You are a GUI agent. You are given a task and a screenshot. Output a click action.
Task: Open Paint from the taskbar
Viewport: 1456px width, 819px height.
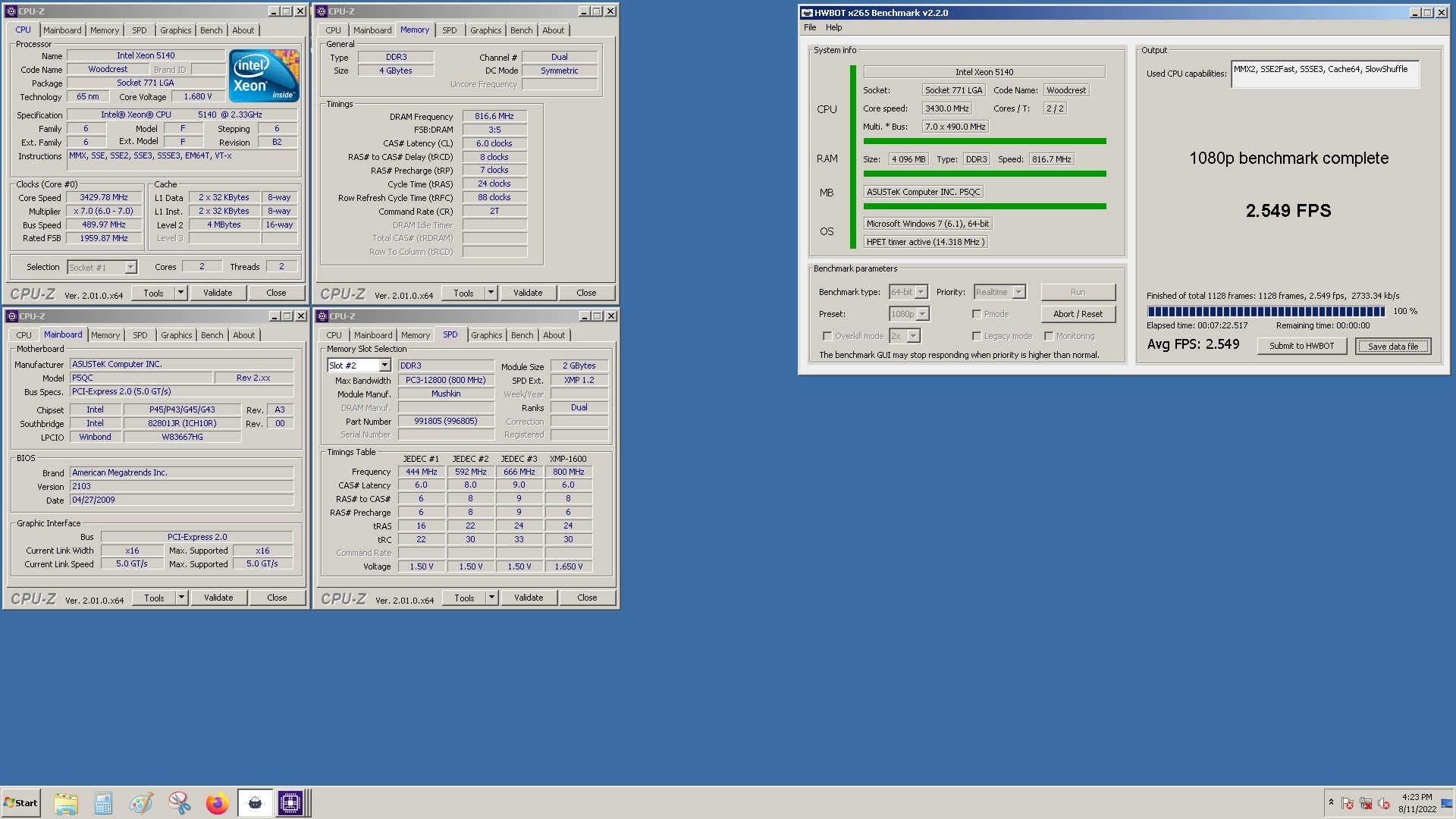[141, 802]
